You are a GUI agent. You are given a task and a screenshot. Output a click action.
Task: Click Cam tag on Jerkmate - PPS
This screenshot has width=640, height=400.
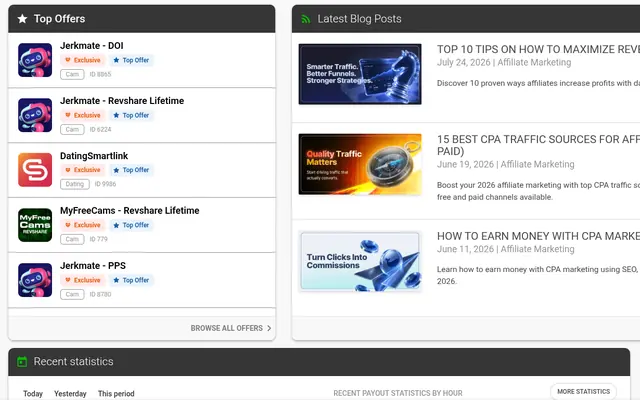pos(72,294)
